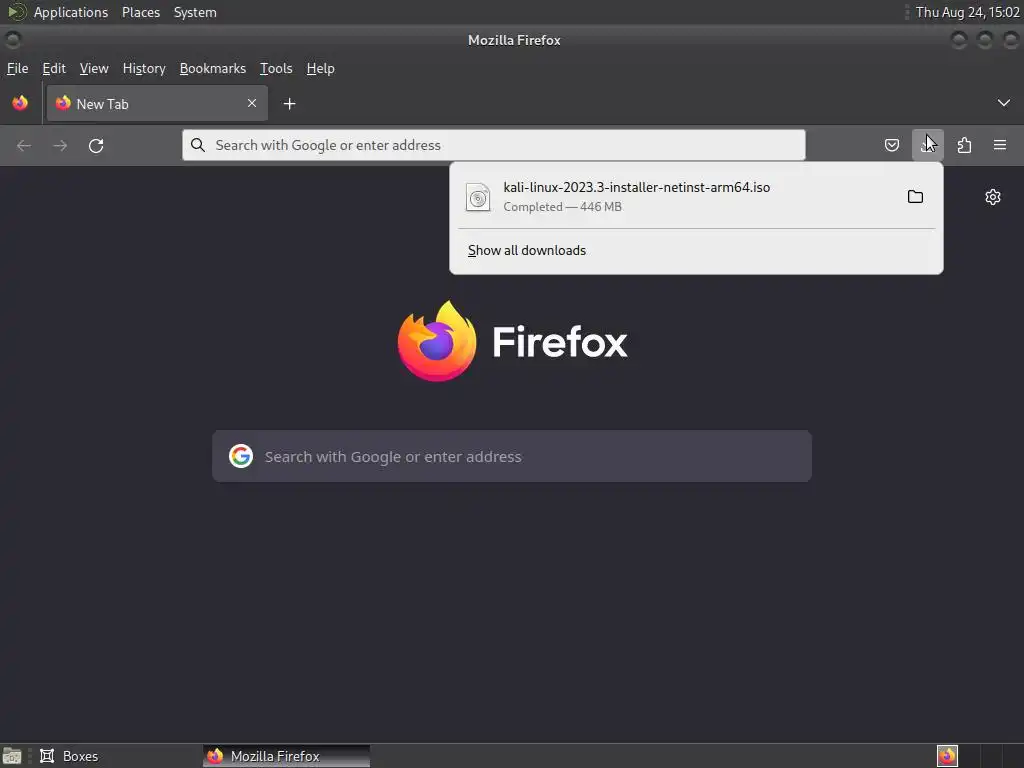Select the New Tab tab
Viewport: 1024px width, 768px height.
[157, 103]
